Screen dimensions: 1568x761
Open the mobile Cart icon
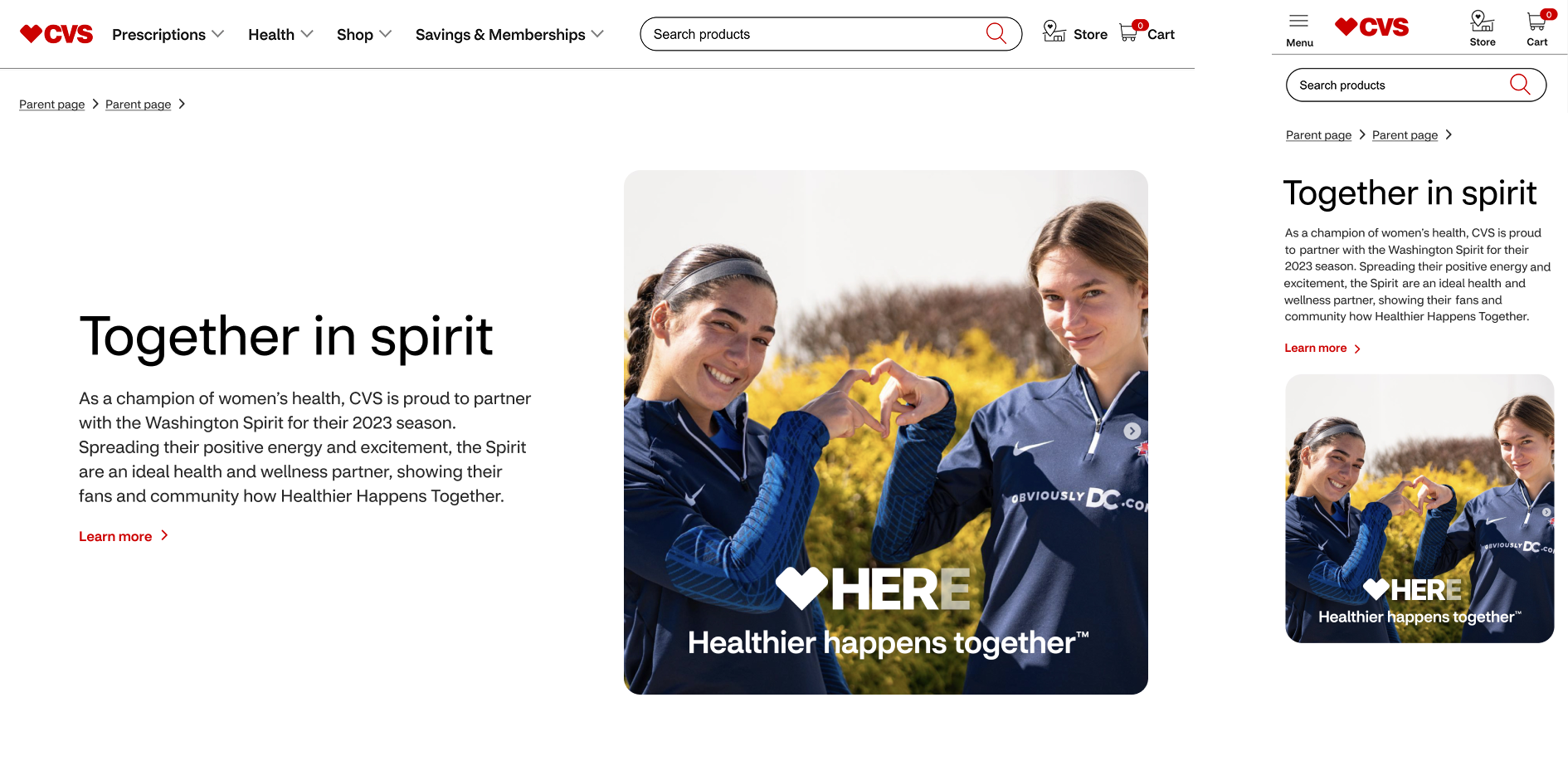(x=1539, y=20)
